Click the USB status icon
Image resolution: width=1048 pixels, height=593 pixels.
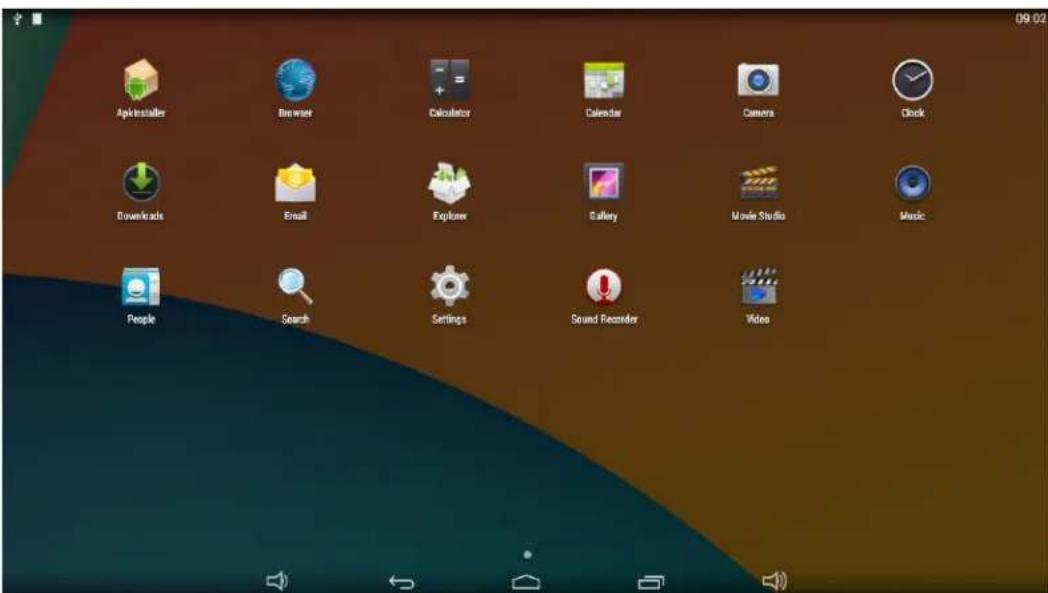coord(18,19)
